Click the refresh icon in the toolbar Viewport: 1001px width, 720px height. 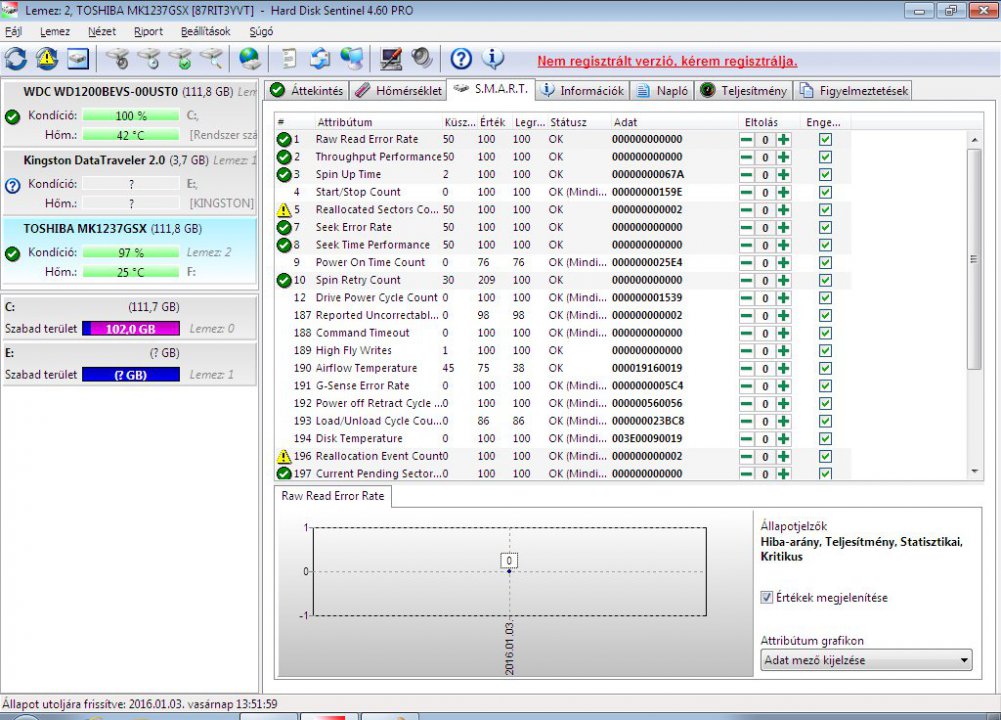tap(16, 59)
